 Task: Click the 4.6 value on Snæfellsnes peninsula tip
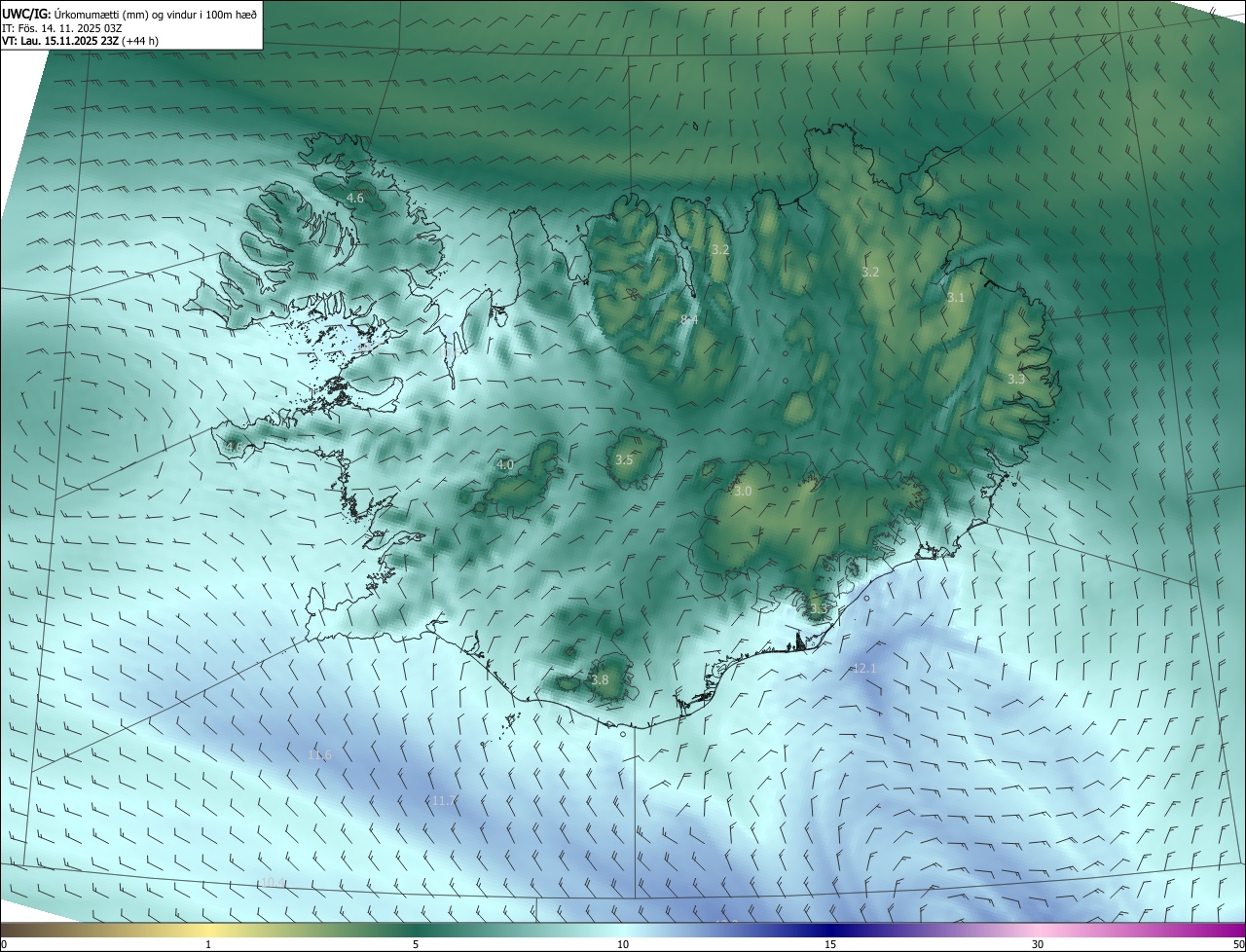click(x=235, y=448)
